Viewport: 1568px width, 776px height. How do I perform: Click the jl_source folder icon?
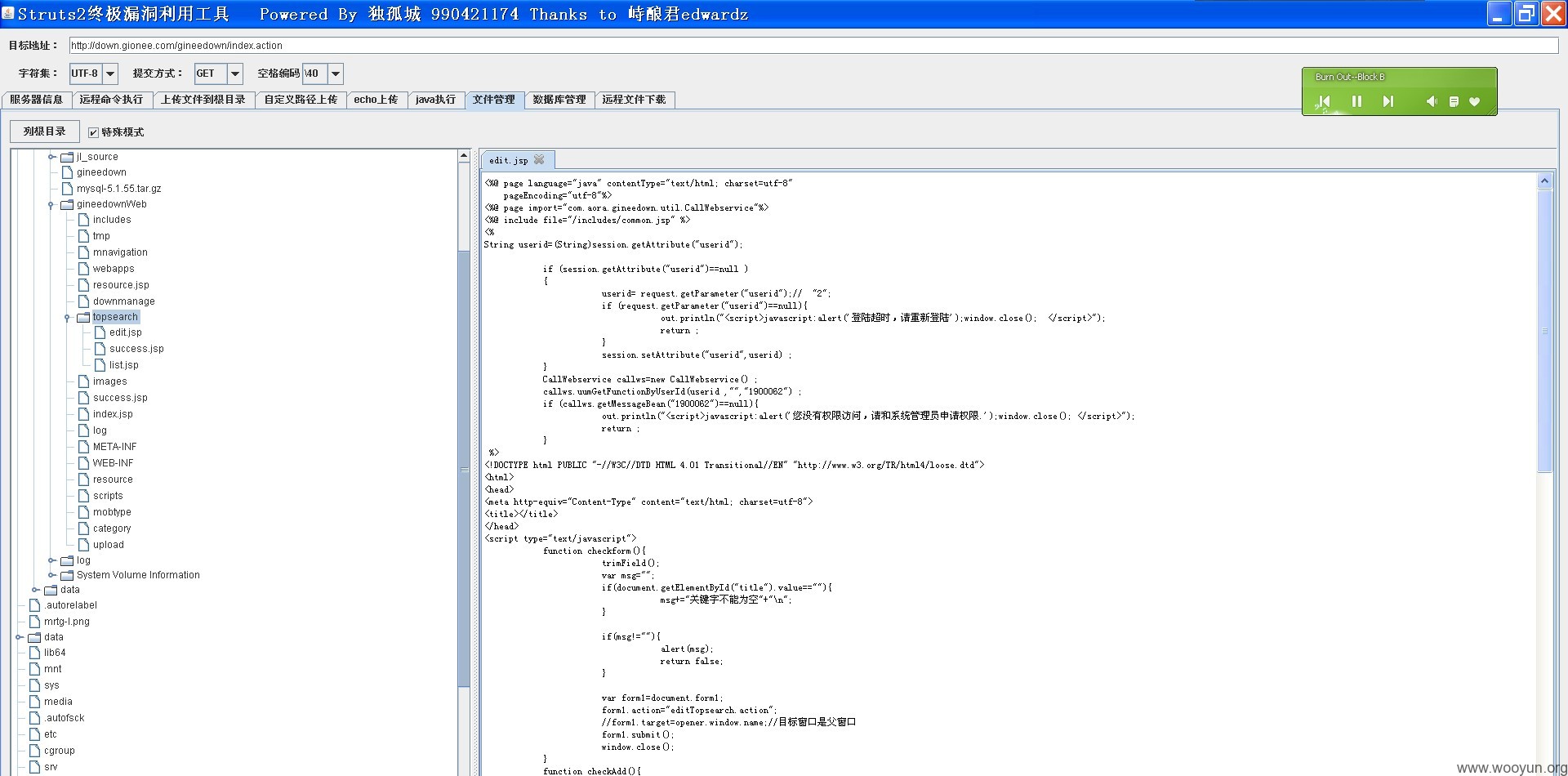tap(67, 157)
